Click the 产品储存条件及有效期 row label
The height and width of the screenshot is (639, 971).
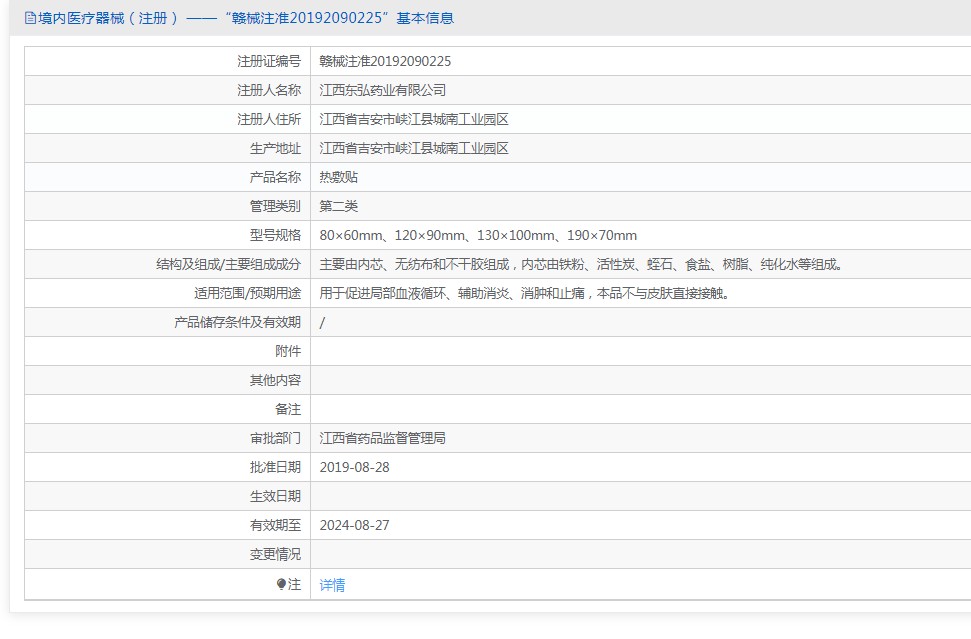[237, 322]
